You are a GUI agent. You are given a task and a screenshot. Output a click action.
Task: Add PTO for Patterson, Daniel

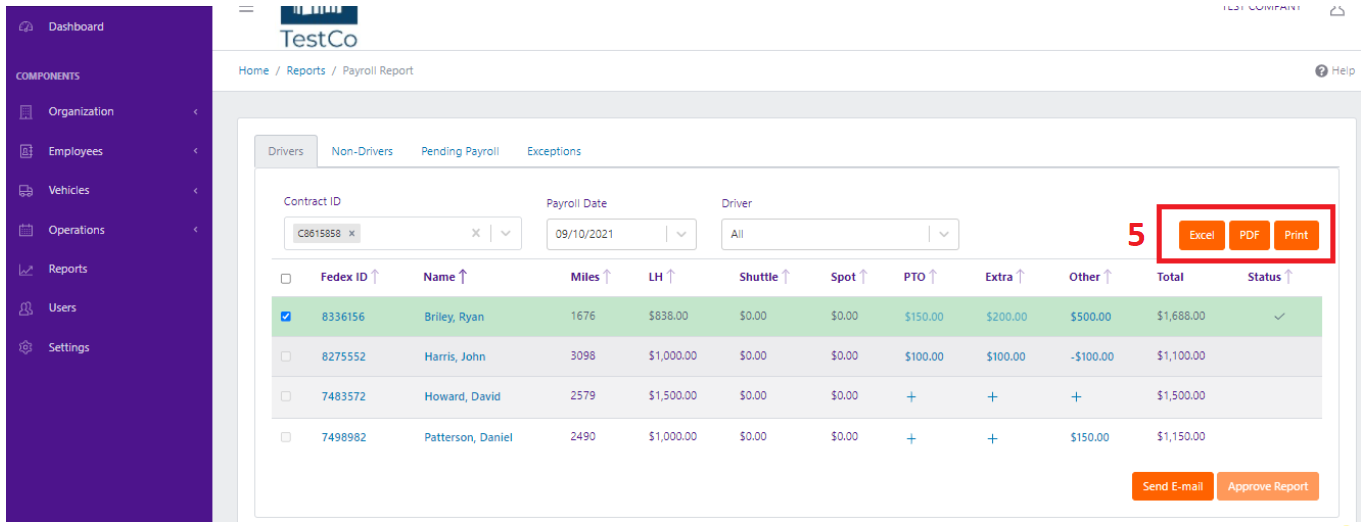pos(911,438)
